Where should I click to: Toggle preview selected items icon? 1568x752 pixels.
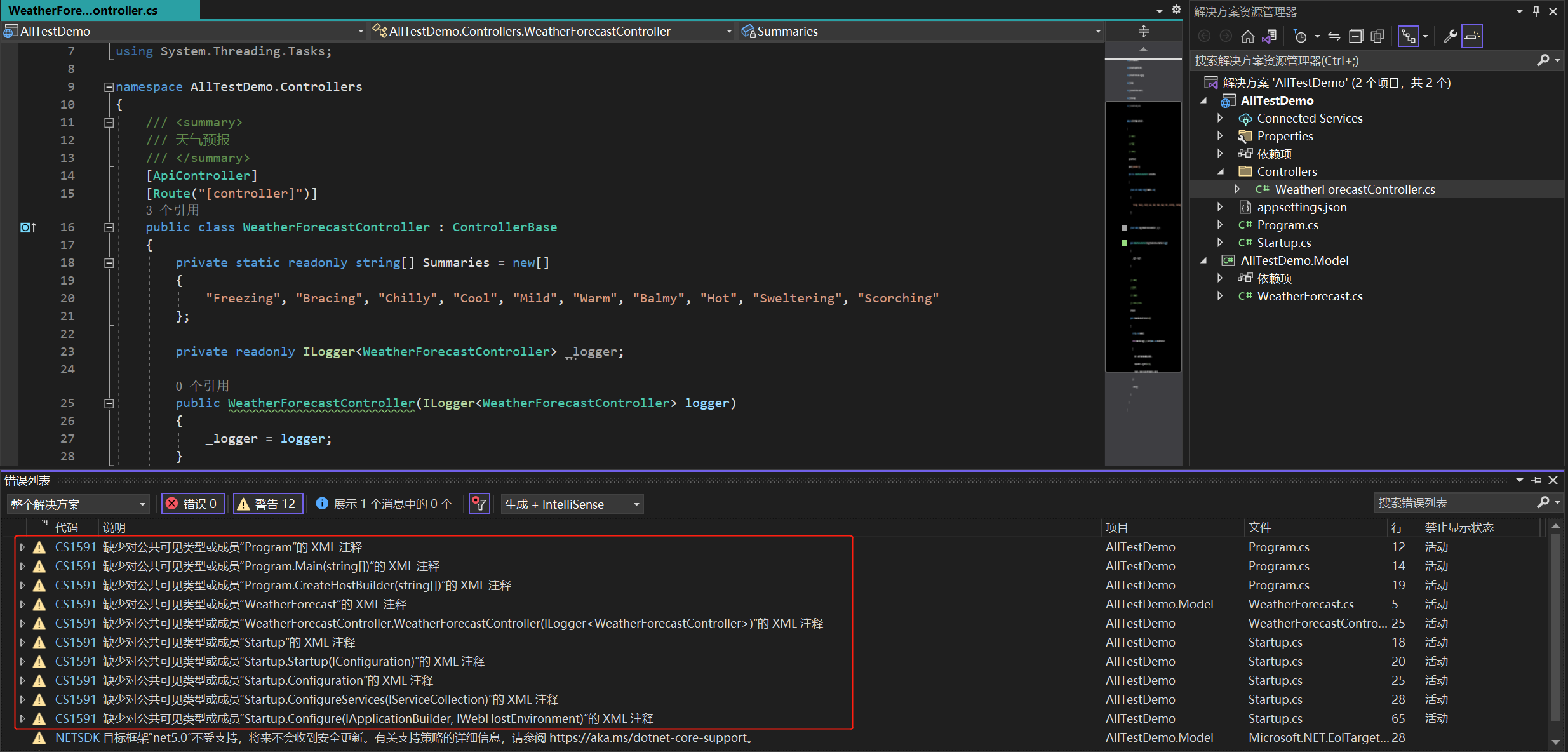click(1472, 37)
